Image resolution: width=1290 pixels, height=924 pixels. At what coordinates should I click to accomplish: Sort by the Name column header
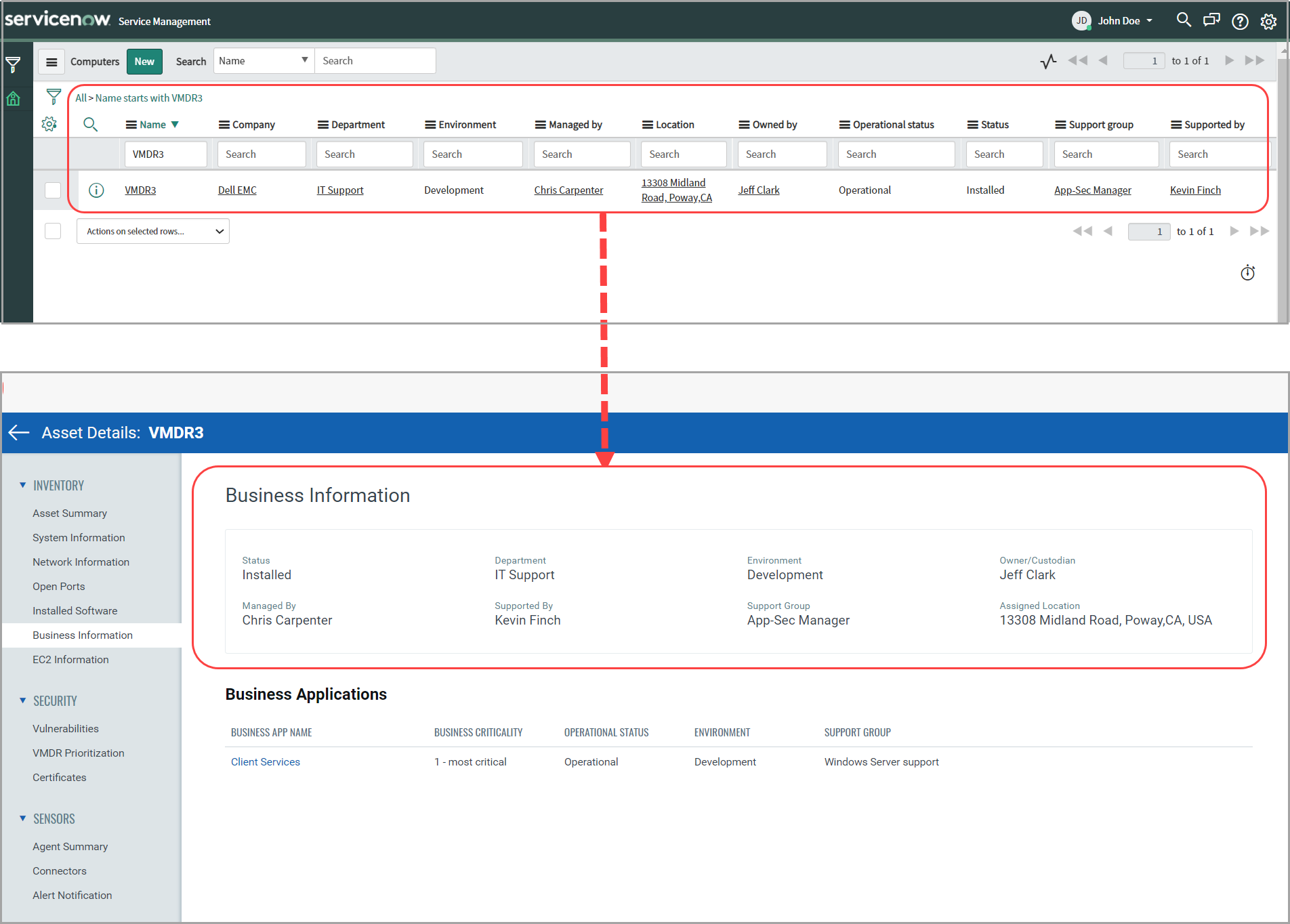(x=152, y=125)
